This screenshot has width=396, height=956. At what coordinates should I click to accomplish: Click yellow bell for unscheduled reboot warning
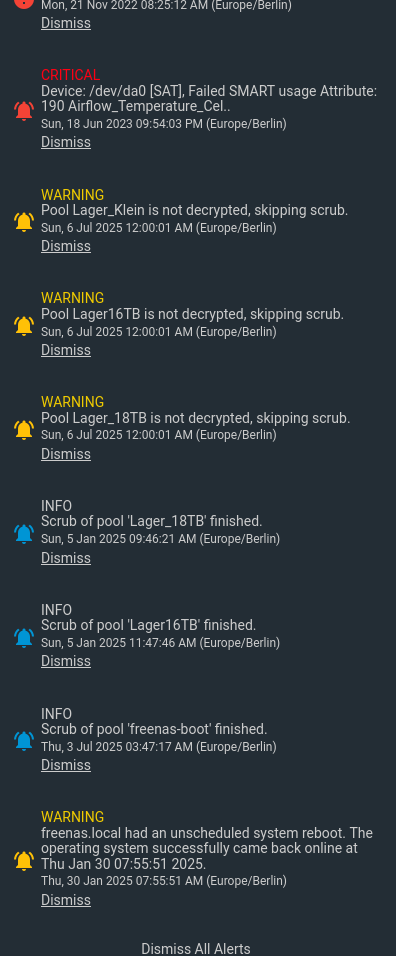24,860
